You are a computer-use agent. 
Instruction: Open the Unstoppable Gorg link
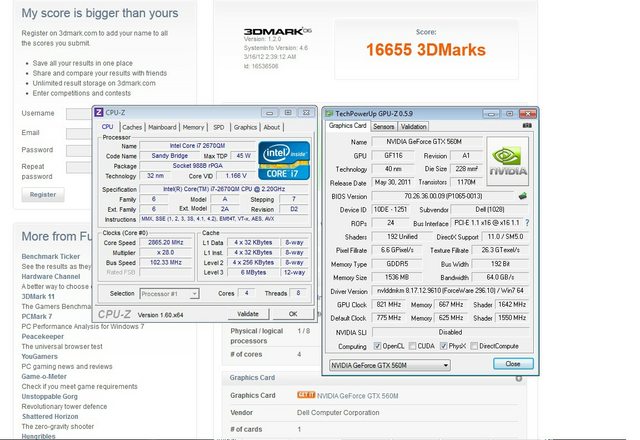tap(49, 396)
